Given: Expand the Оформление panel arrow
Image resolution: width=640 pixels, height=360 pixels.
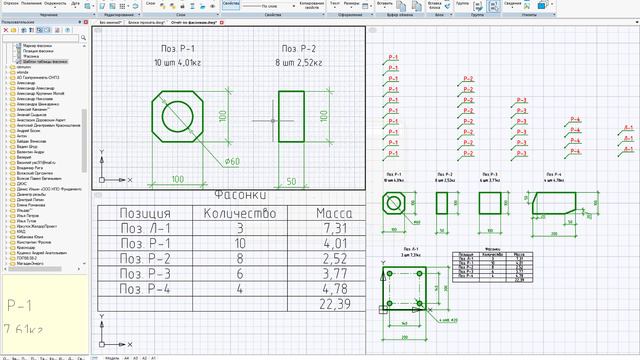Looking at the screenshot, I should pyautogui.click(x=371, y=15).
